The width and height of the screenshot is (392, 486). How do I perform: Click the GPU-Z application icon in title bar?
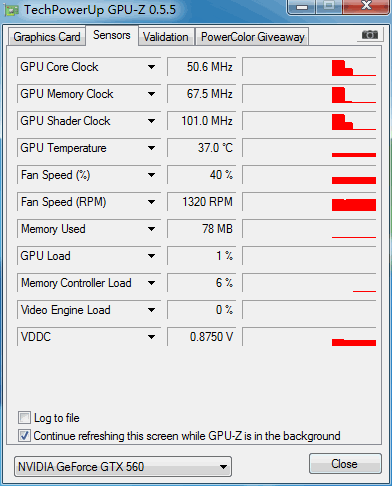point(11,10)
